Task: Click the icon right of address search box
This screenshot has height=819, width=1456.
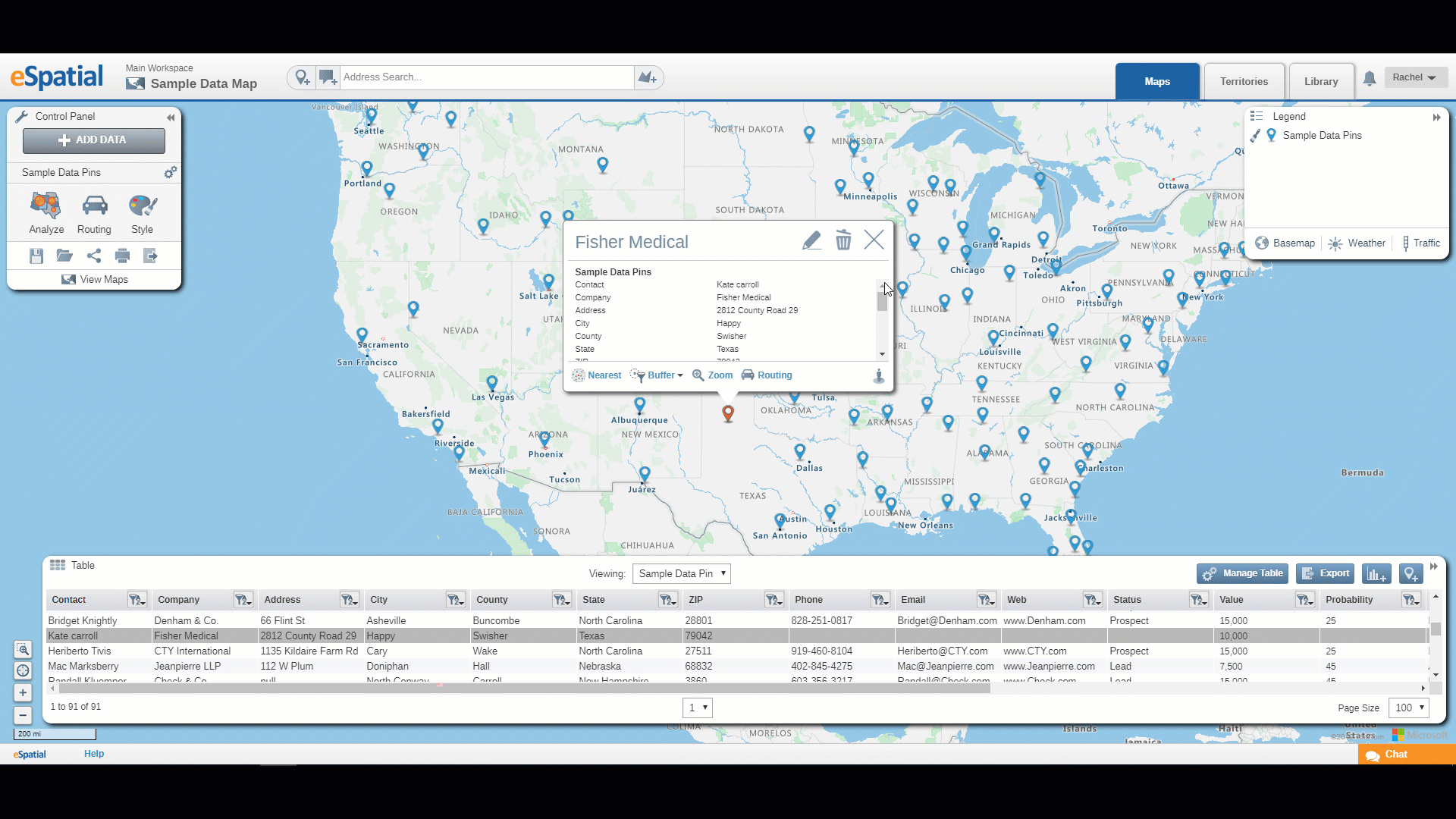Action: pyautogui.click(x=648, y=77)
